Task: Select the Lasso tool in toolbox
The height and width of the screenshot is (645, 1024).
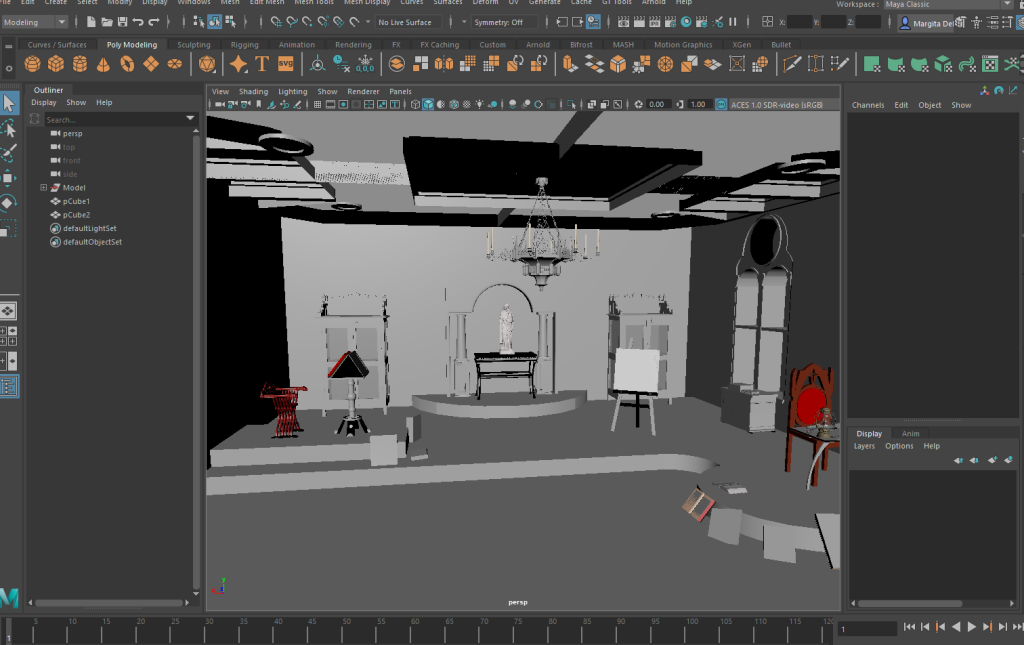Action: 9,129
